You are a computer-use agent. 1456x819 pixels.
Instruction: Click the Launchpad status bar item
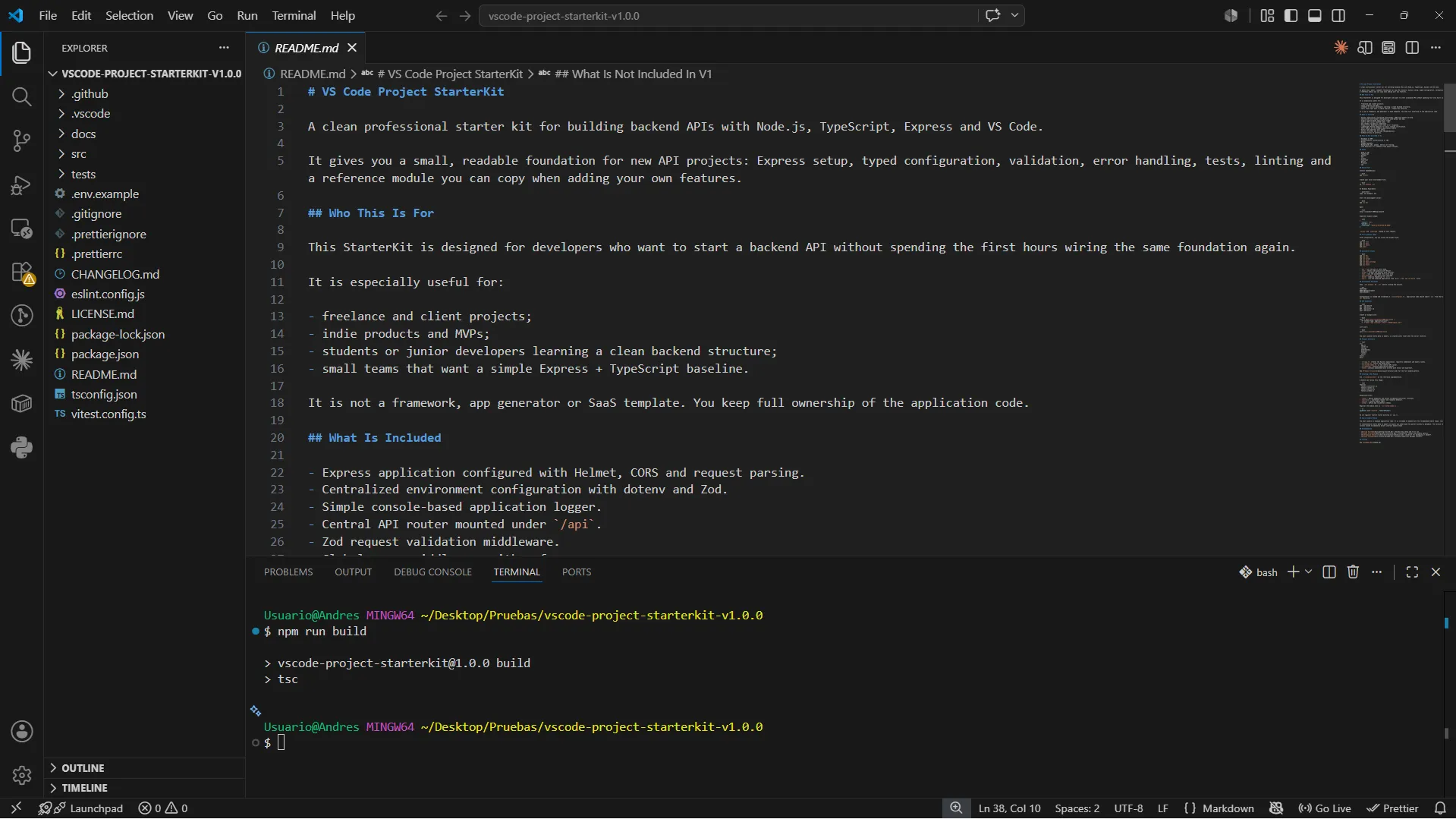[80, 808]
